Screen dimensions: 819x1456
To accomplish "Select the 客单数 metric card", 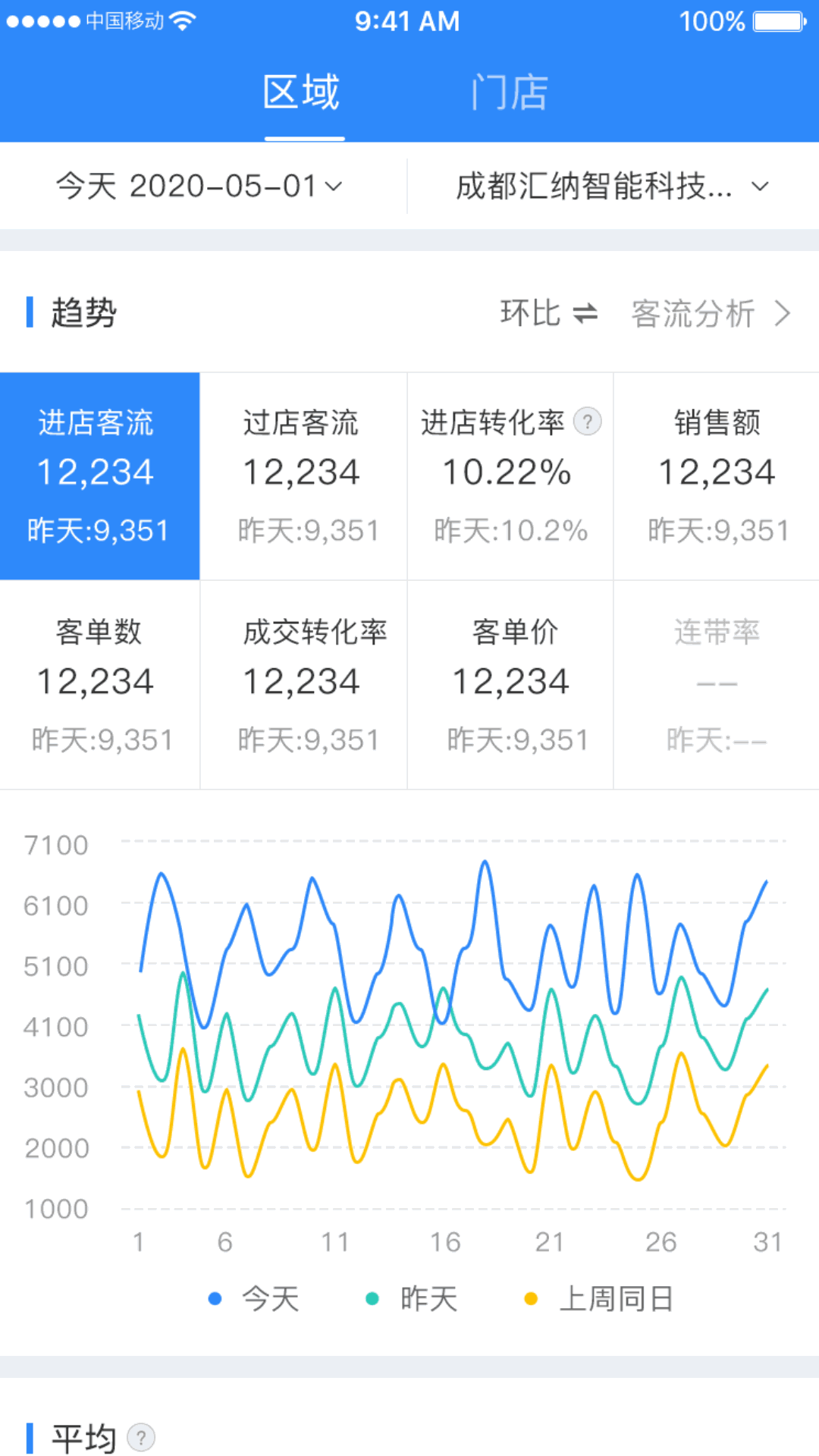I will point(100,685).
